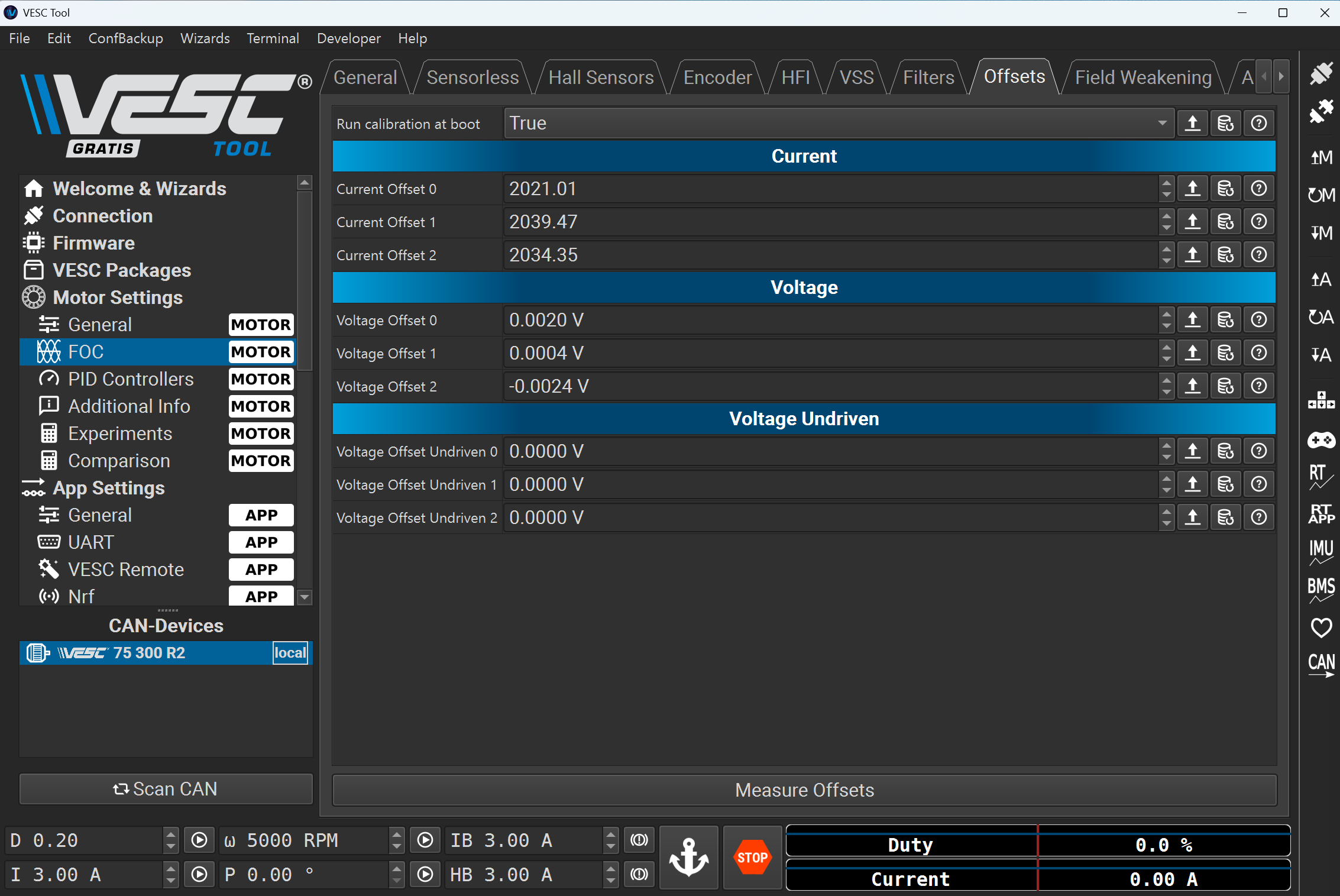Open the IMU realtime data icon

1320,552
